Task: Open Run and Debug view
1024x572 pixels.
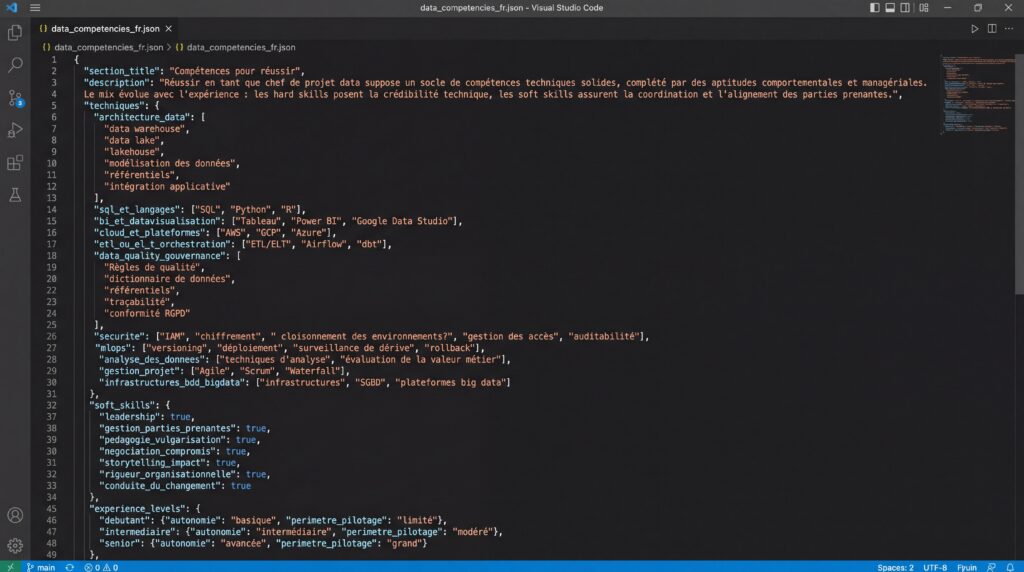Action: (15, 130)
